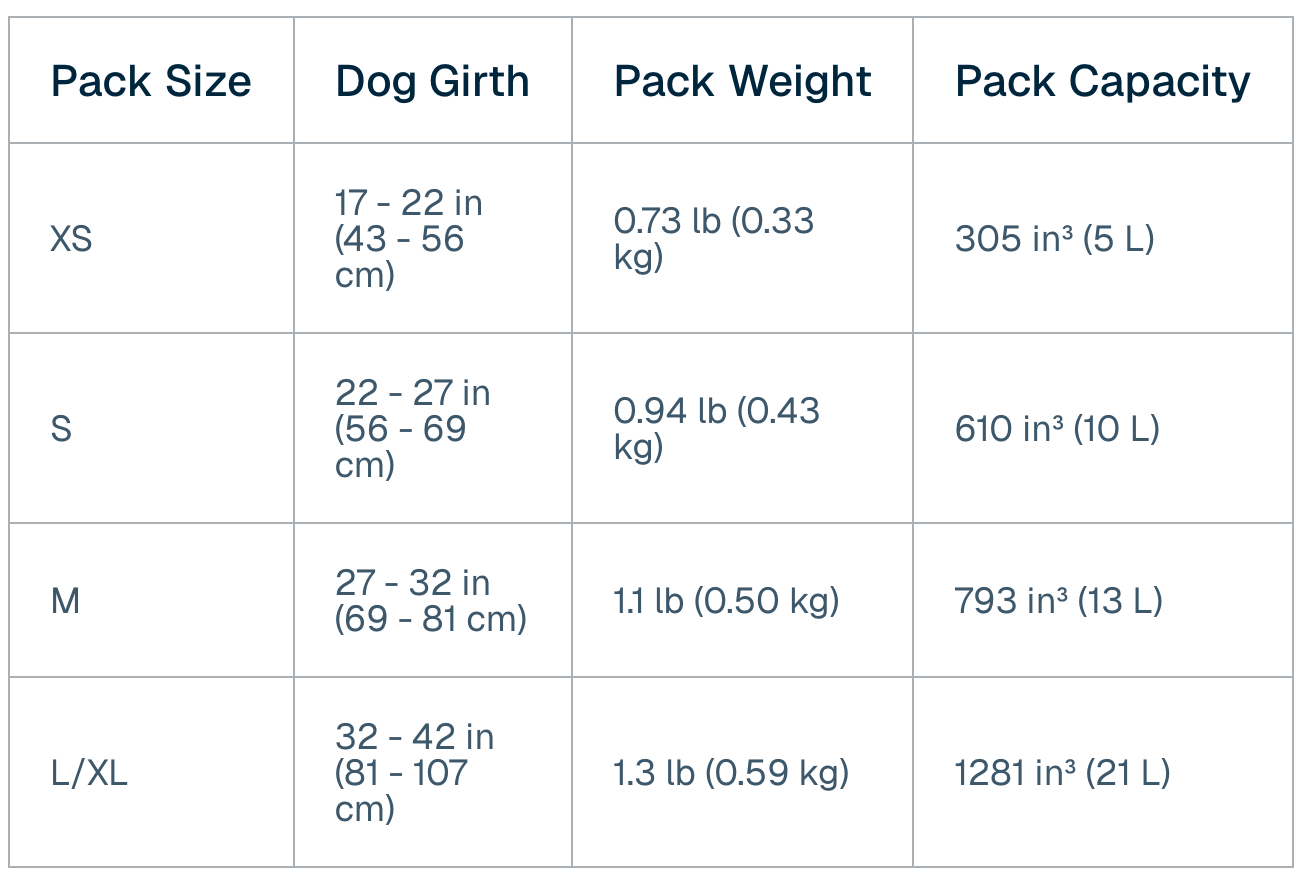The width and height of the screenshot is (1312, 890).
Task: Click the Pack Weight column header
Action: [x=742, y=81]
